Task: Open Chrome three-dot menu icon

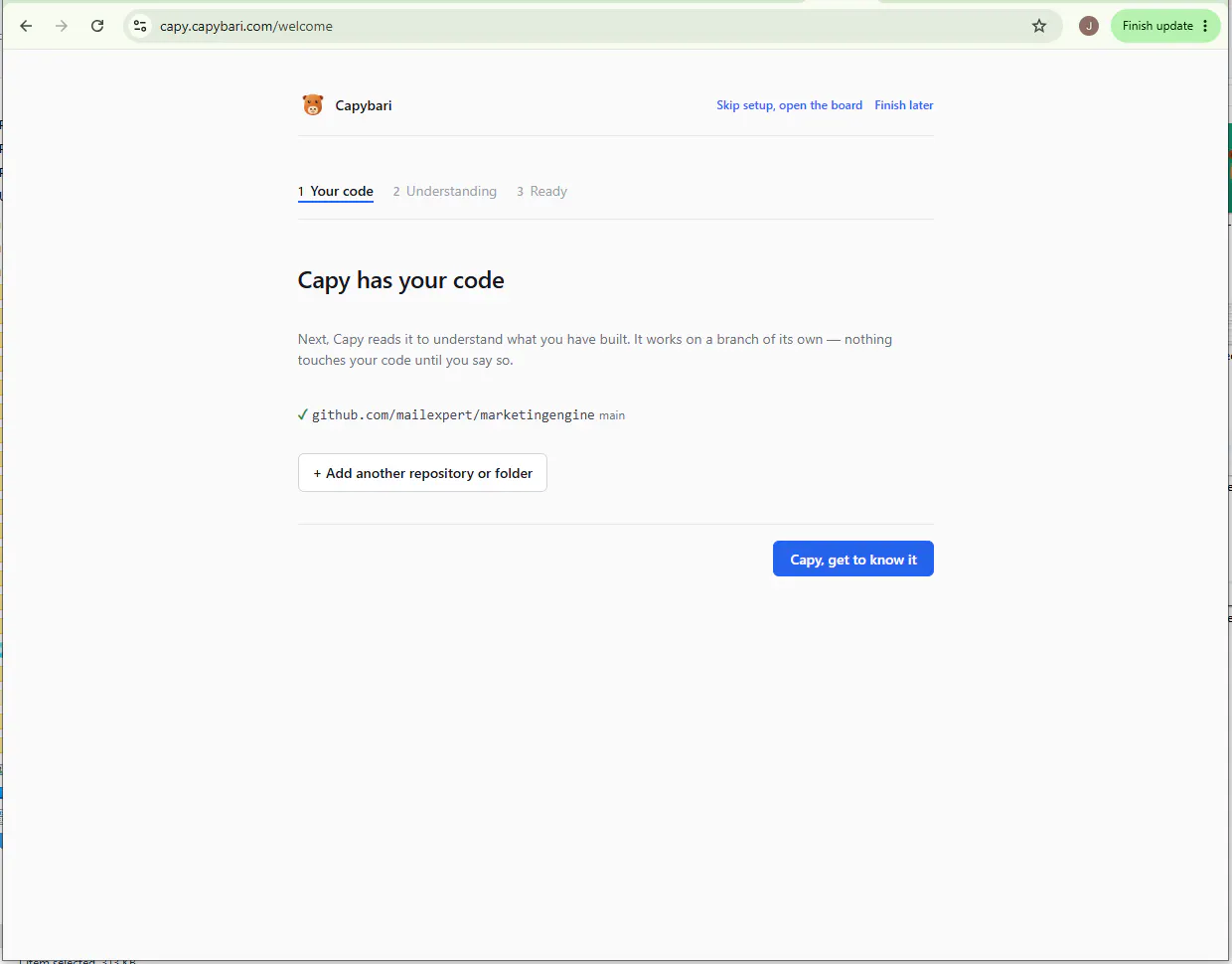Action: [1206, 26]
